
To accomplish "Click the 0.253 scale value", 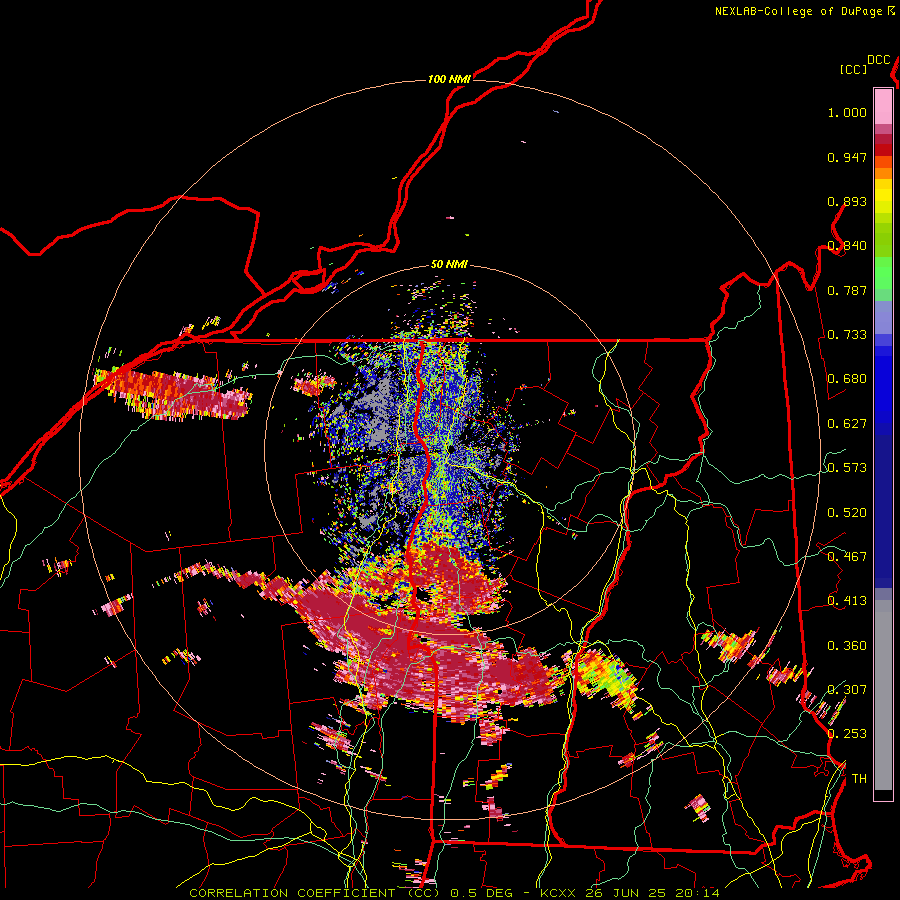I will (847, 734).
